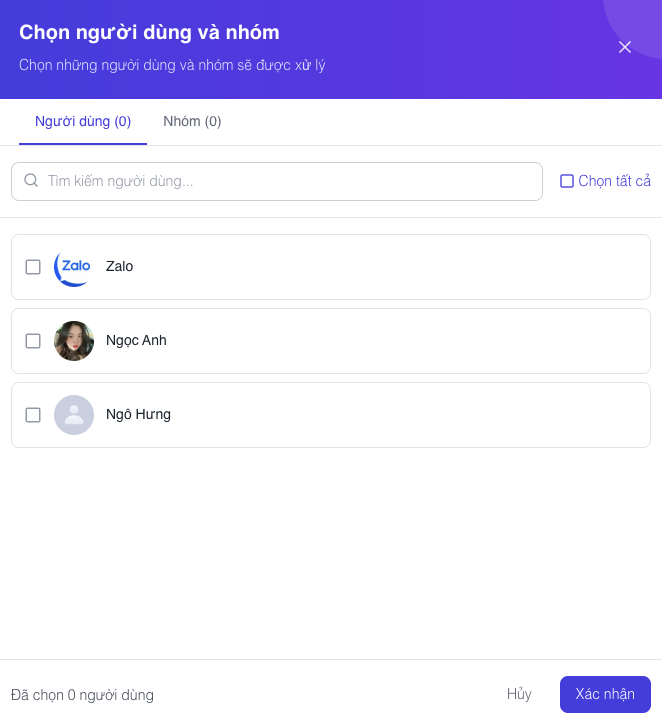Viewport: 662px width, 723px height.
Task: Focus the Tìm kiếm người dùng search field
Action: (277, 181)
